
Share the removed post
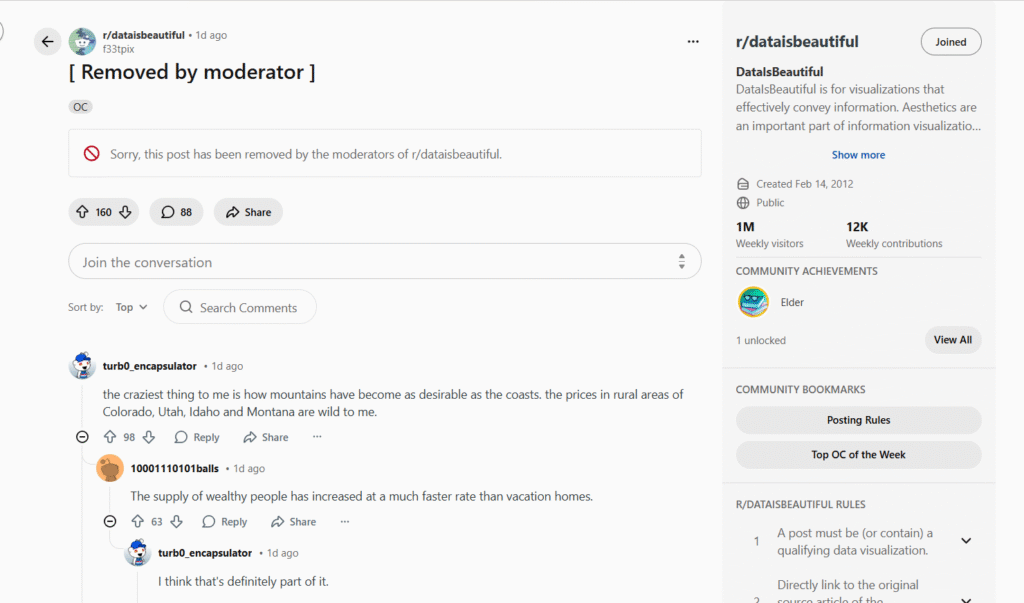[248, 212]
